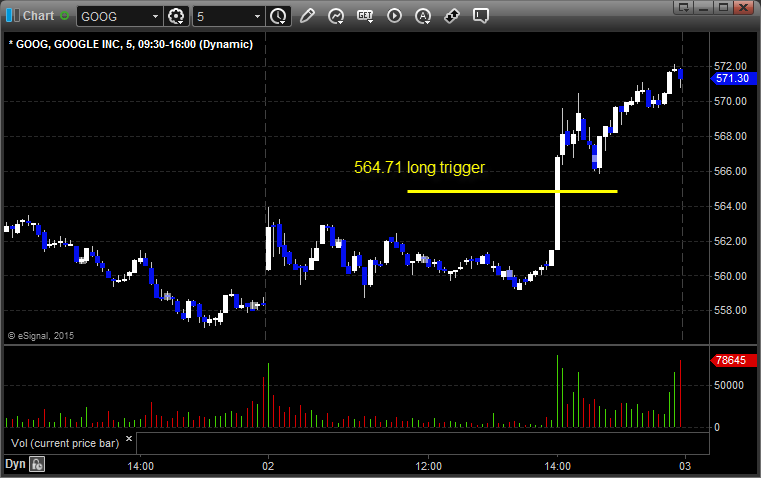Click the red 78645 volume tag
This screenshot has height=478, width=761.
click(733, 361)
